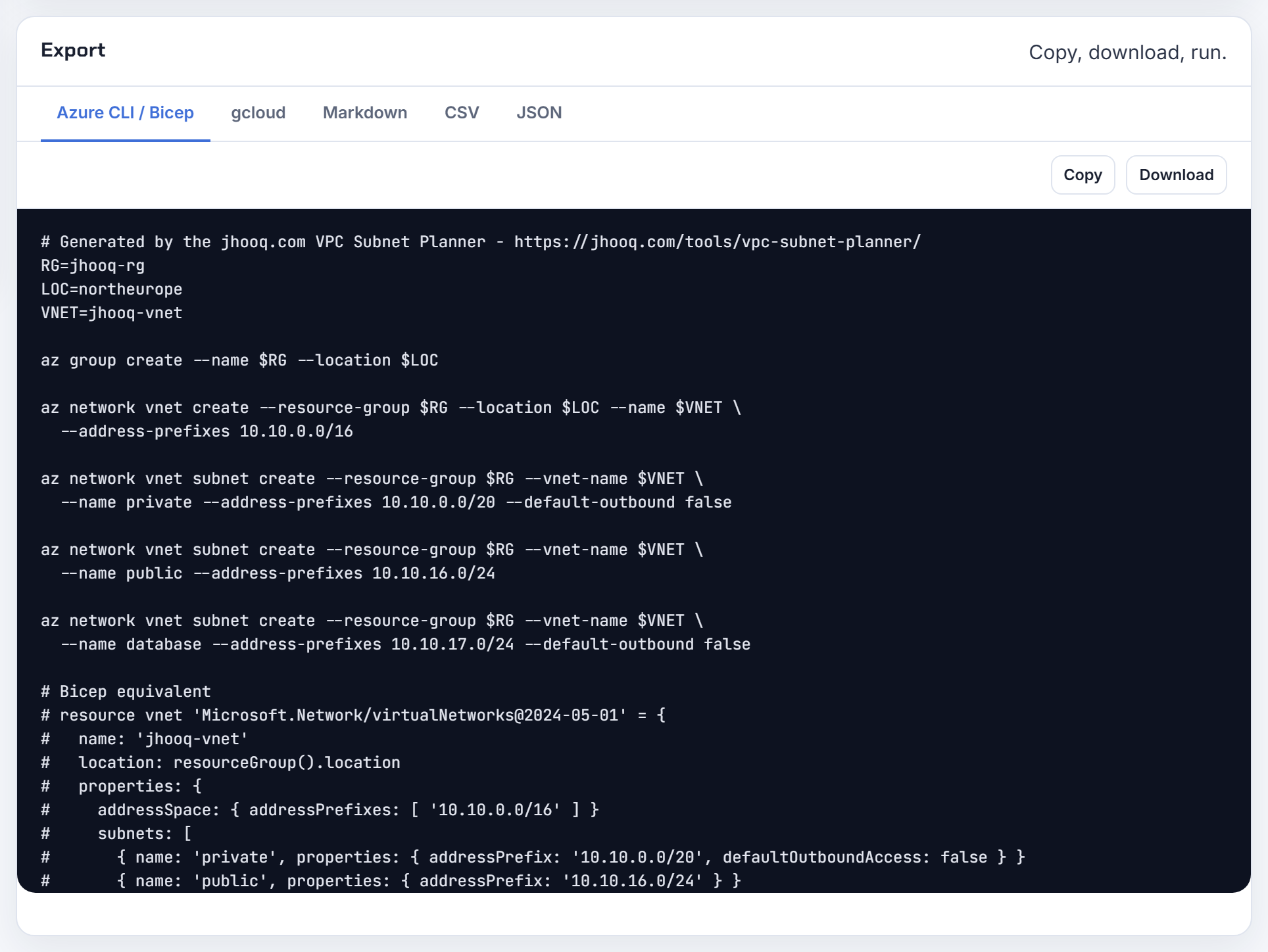Screen dimensions: 1268x952
Task: Click the 'addressSpace' Bicep line
Action: [x=320, y=810]
